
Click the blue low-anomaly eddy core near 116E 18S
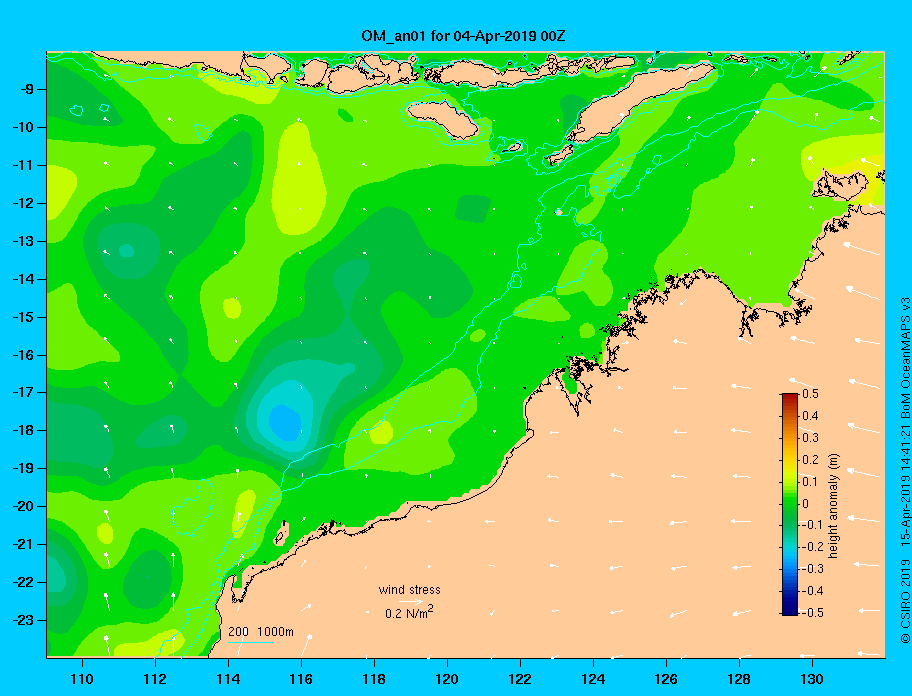click(286, 422)
